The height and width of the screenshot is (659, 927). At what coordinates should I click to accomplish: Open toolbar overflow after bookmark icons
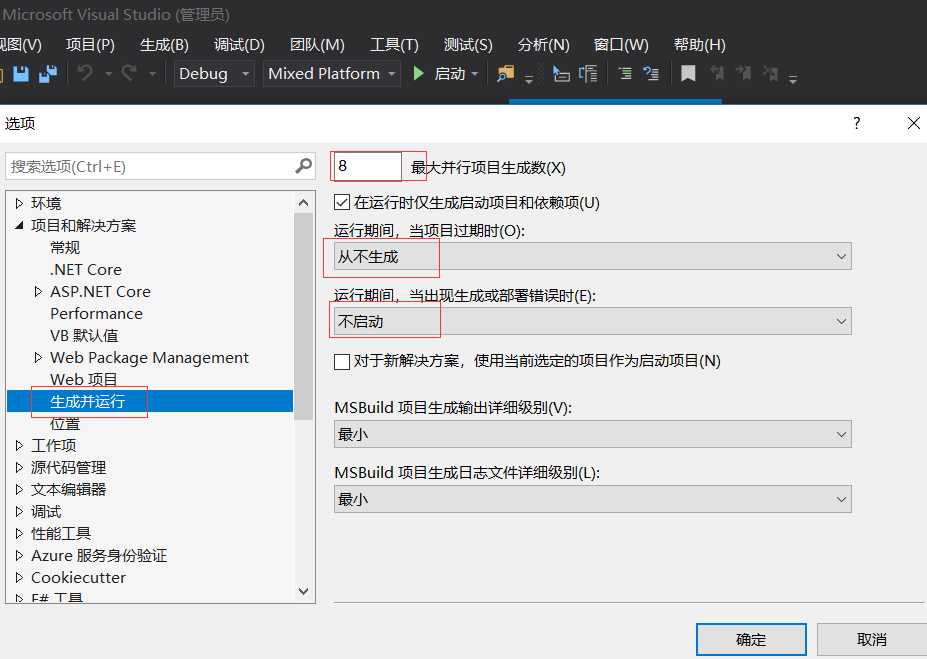tap(793, 78)
